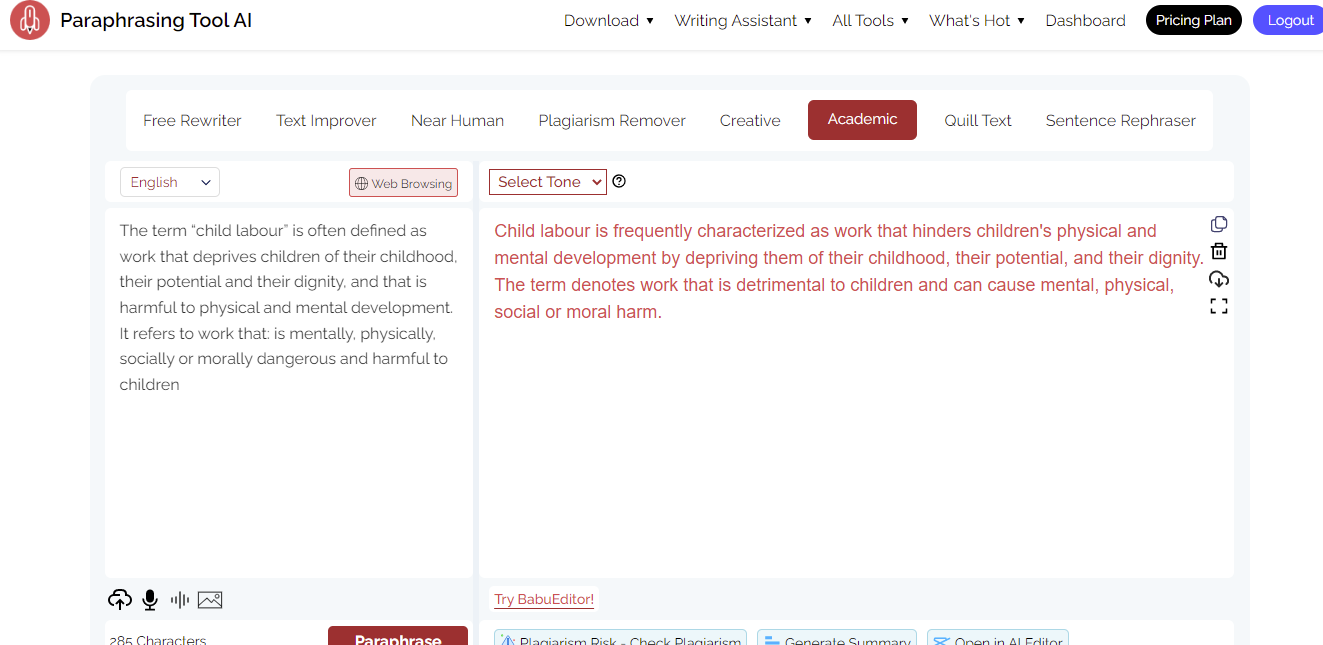Click the Logout button
Screen dimensions: 1323x645
pyautogui.click(x=1290, y=20)
